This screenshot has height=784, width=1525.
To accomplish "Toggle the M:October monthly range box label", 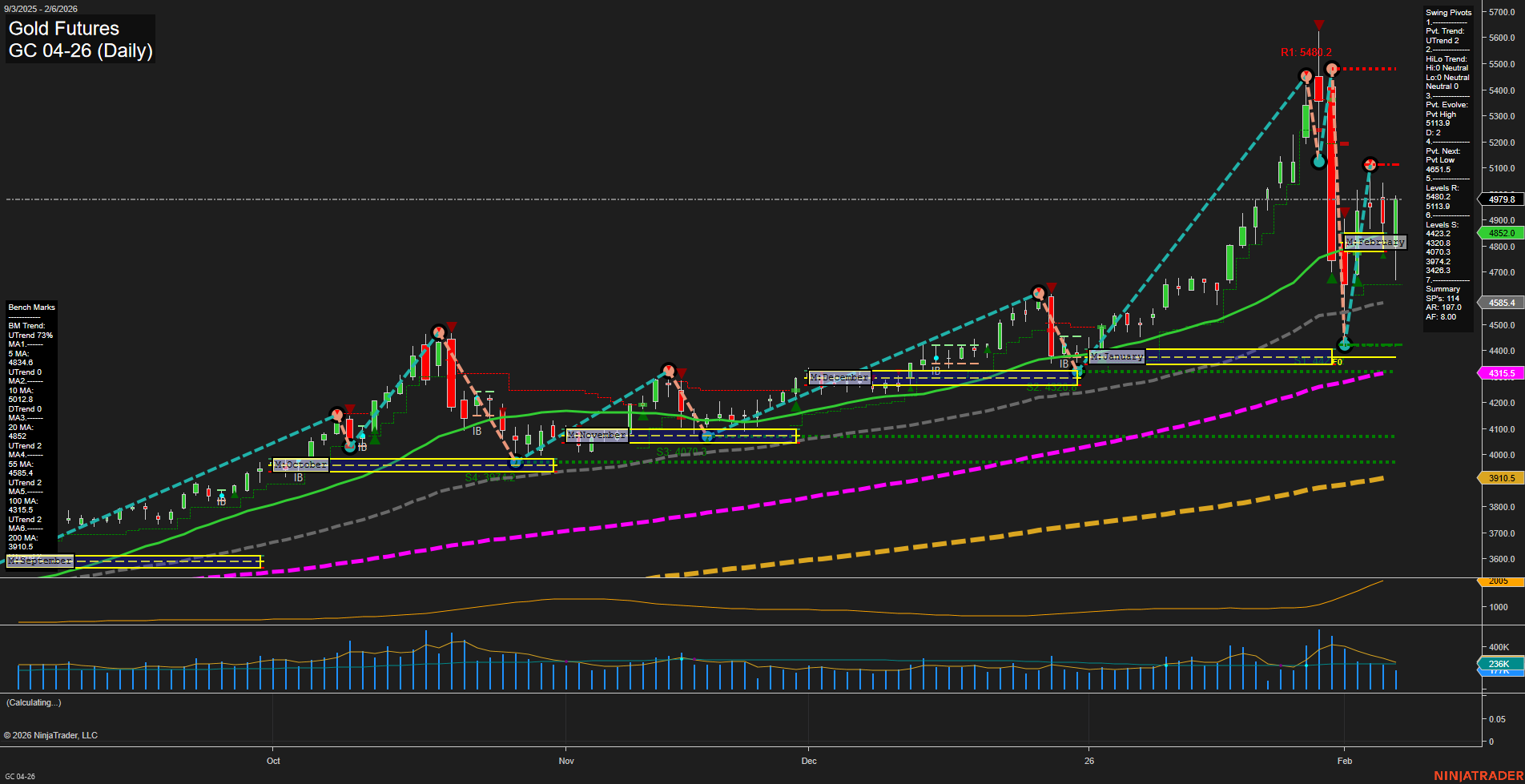I will click(x=300, y=464).
